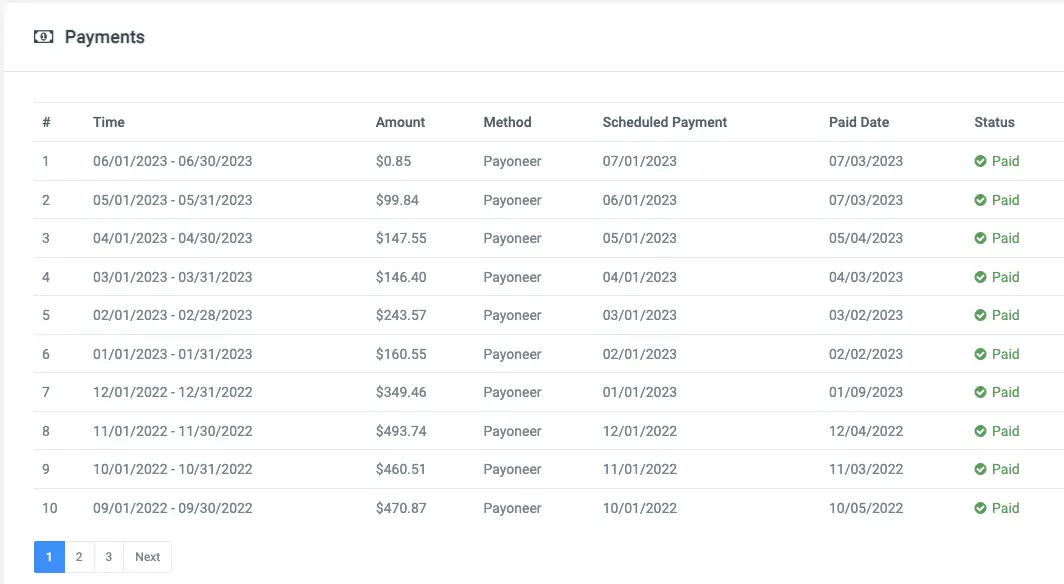
Task: Click the Paid check icon for $493.74 payment
Action: click(x=981, y=431)
